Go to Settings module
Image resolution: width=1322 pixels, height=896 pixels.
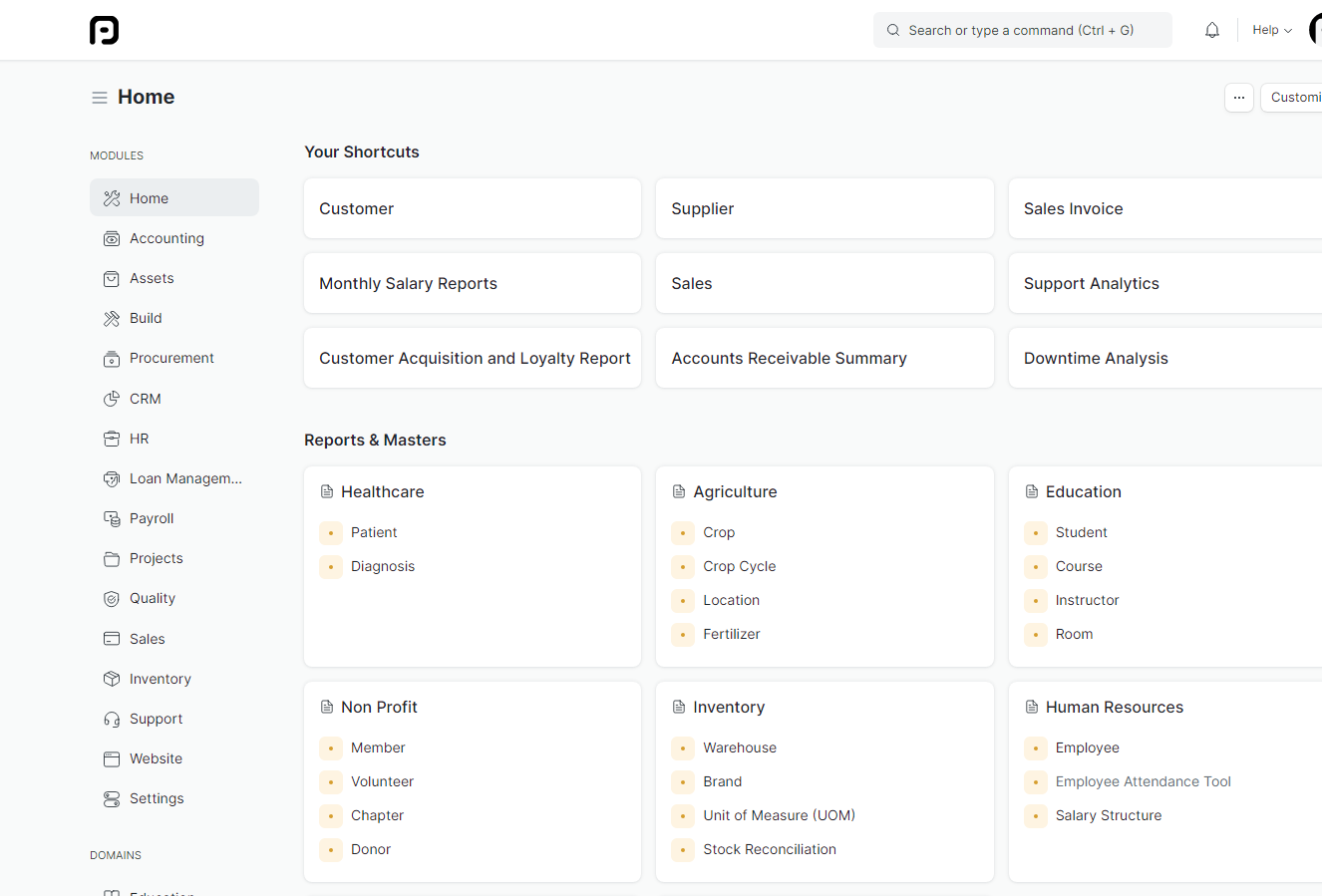(157, 798)
